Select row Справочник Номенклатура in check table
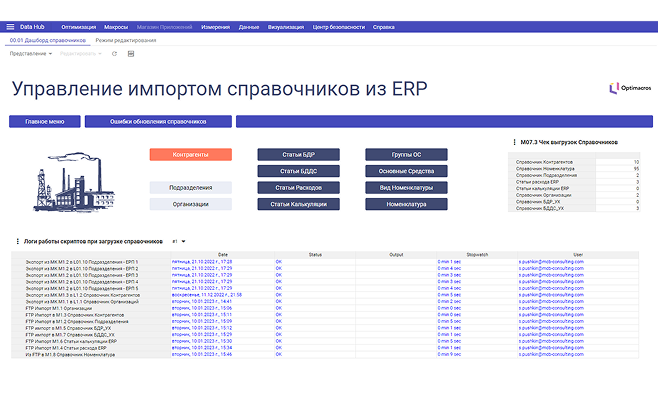The height and width of the screenshot is (400, 658). [x=574, y=169]
